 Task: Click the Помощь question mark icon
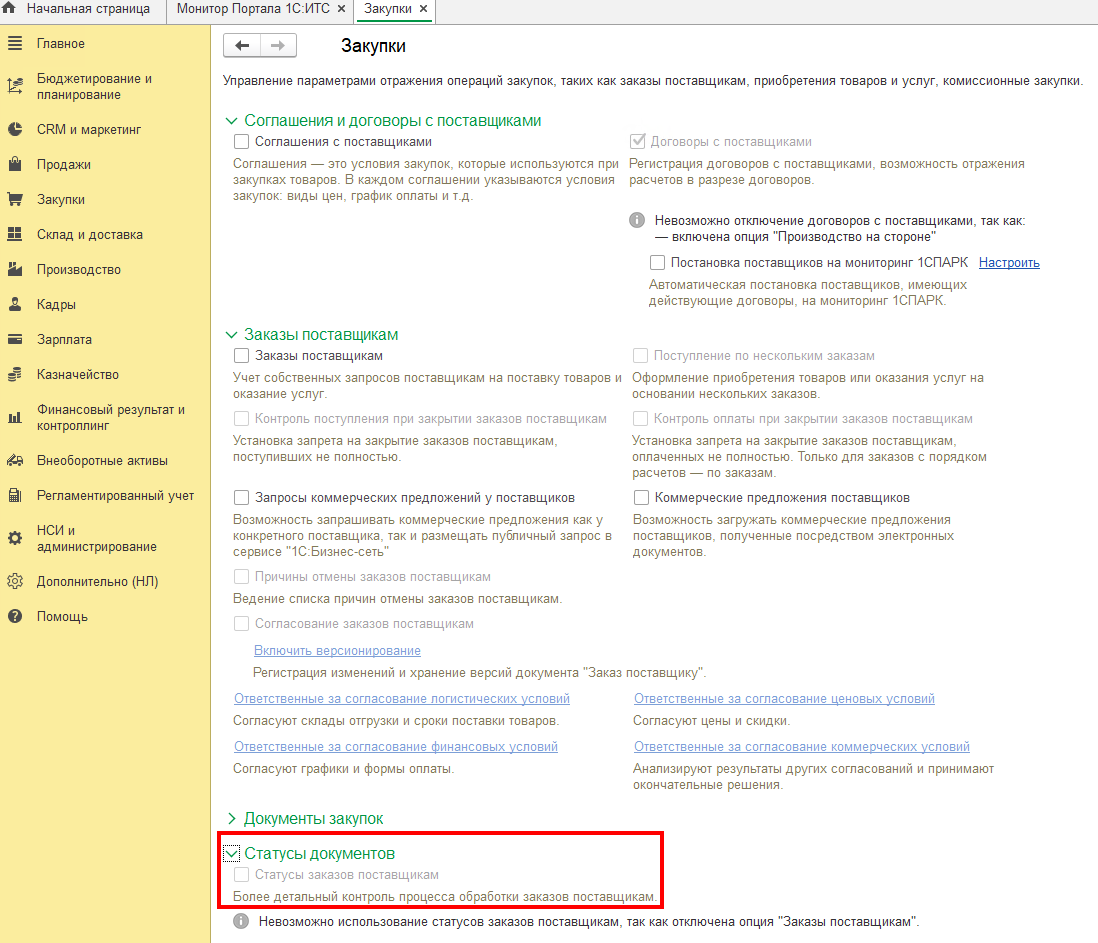point(15,617)
